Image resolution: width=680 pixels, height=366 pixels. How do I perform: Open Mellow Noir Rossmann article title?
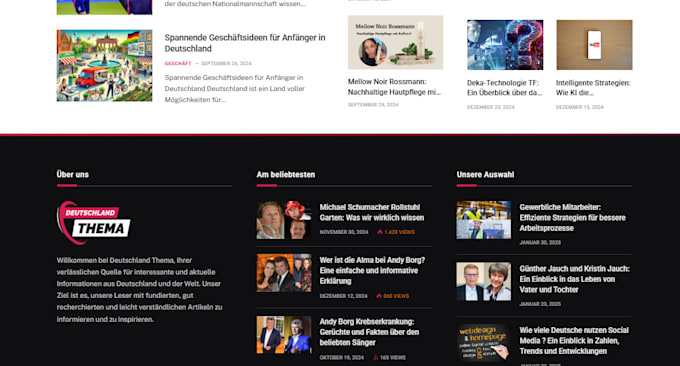pos(394,87)
